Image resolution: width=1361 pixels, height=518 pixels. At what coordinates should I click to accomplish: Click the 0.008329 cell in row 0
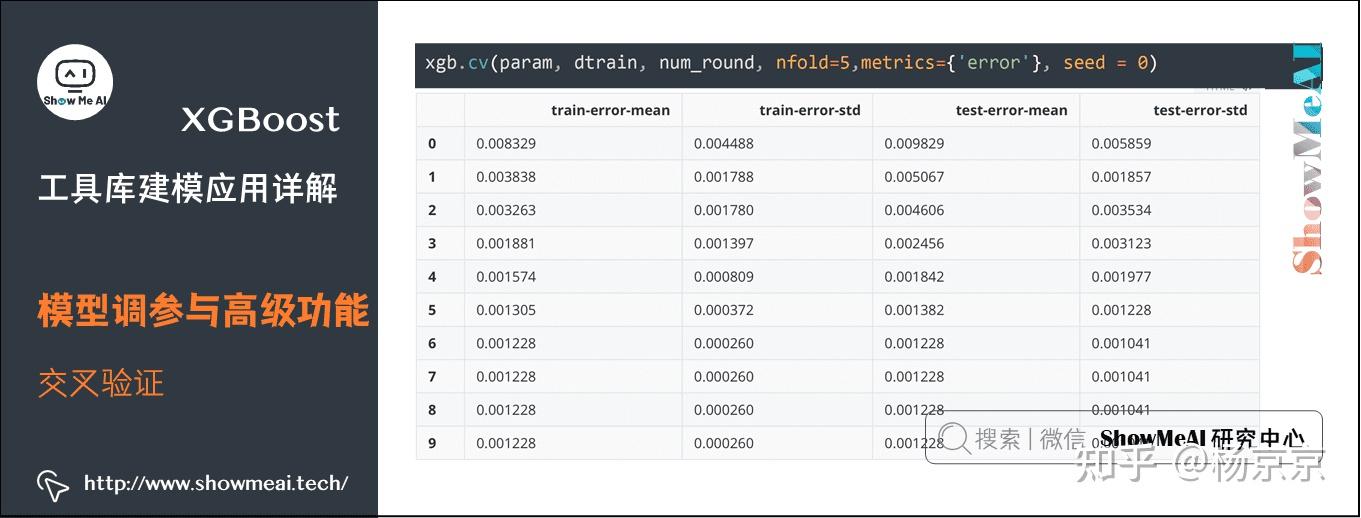(x=506, y=143)
